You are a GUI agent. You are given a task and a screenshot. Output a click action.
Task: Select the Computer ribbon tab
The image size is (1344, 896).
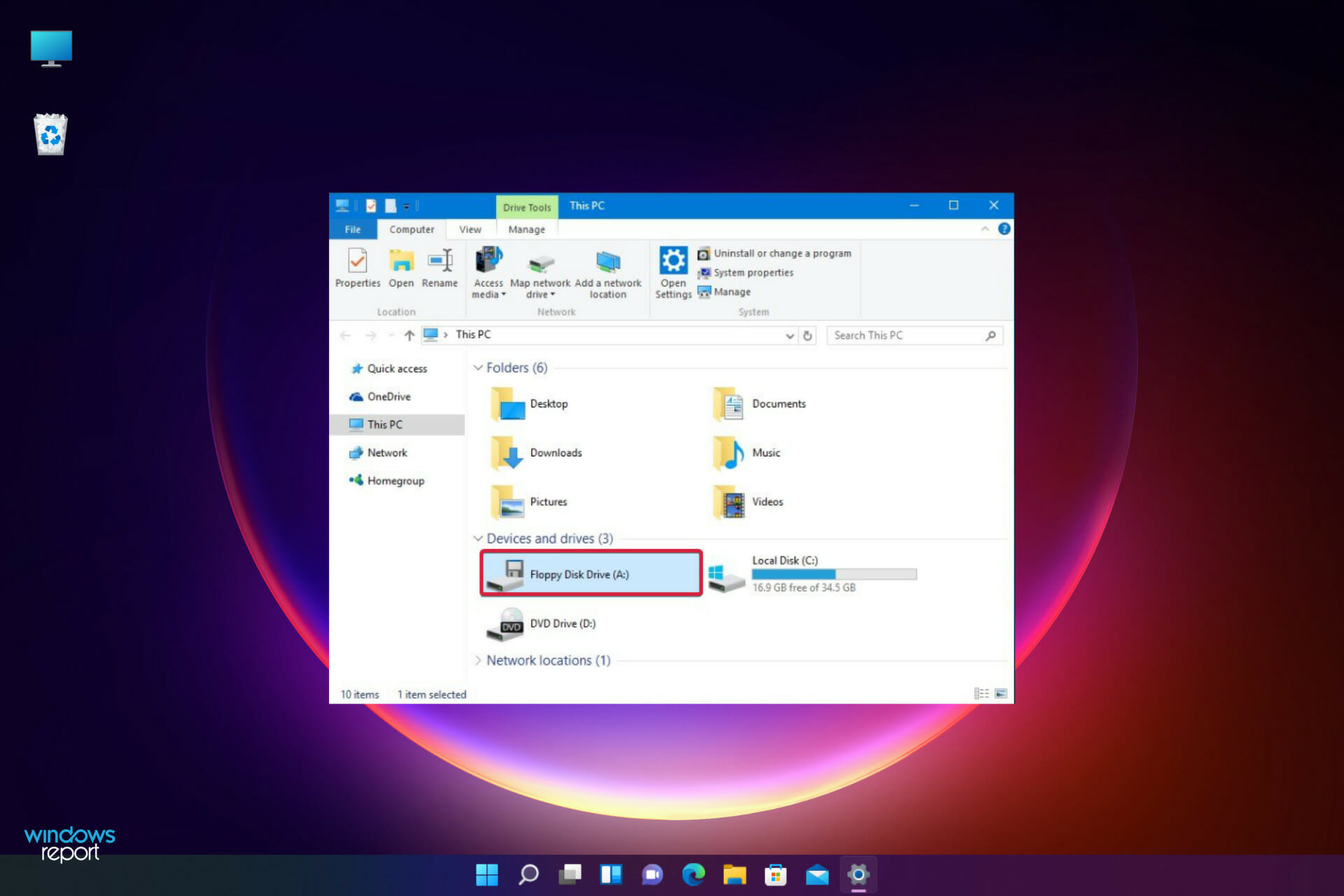click(410, 229)
